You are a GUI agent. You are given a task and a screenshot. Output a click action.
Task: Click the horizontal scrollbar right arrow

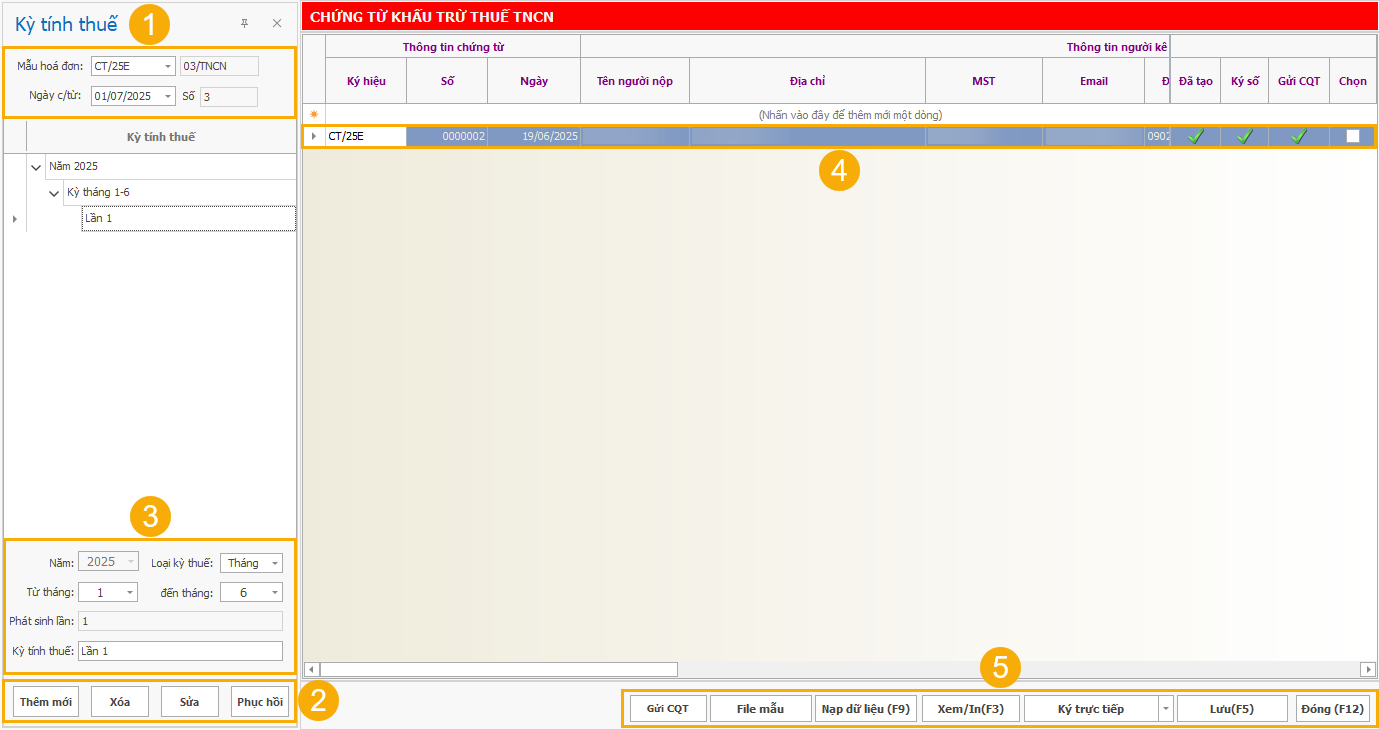click(x=1368, y=669)
